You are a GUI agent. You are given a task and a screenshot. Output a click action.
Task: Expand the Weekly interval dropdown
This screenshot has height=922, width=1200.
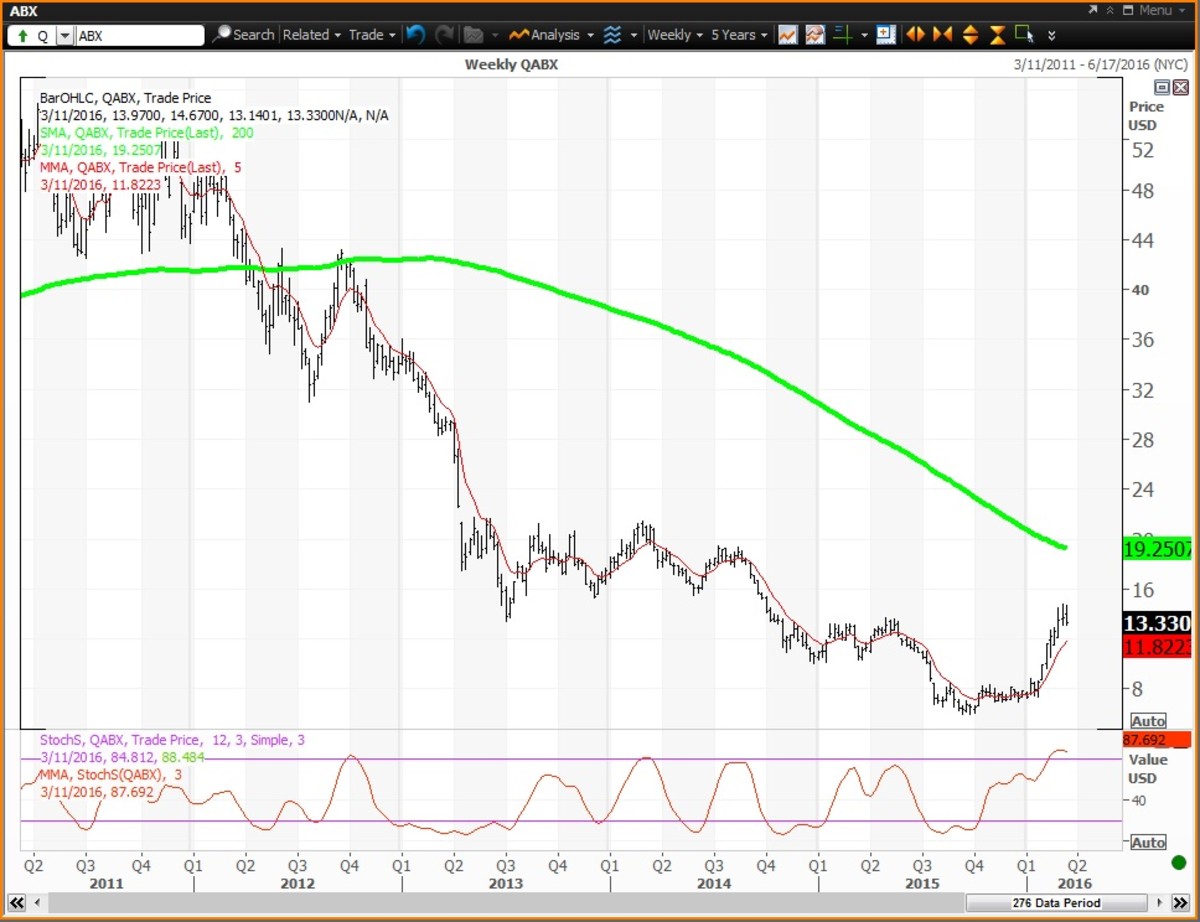(674, 35)
